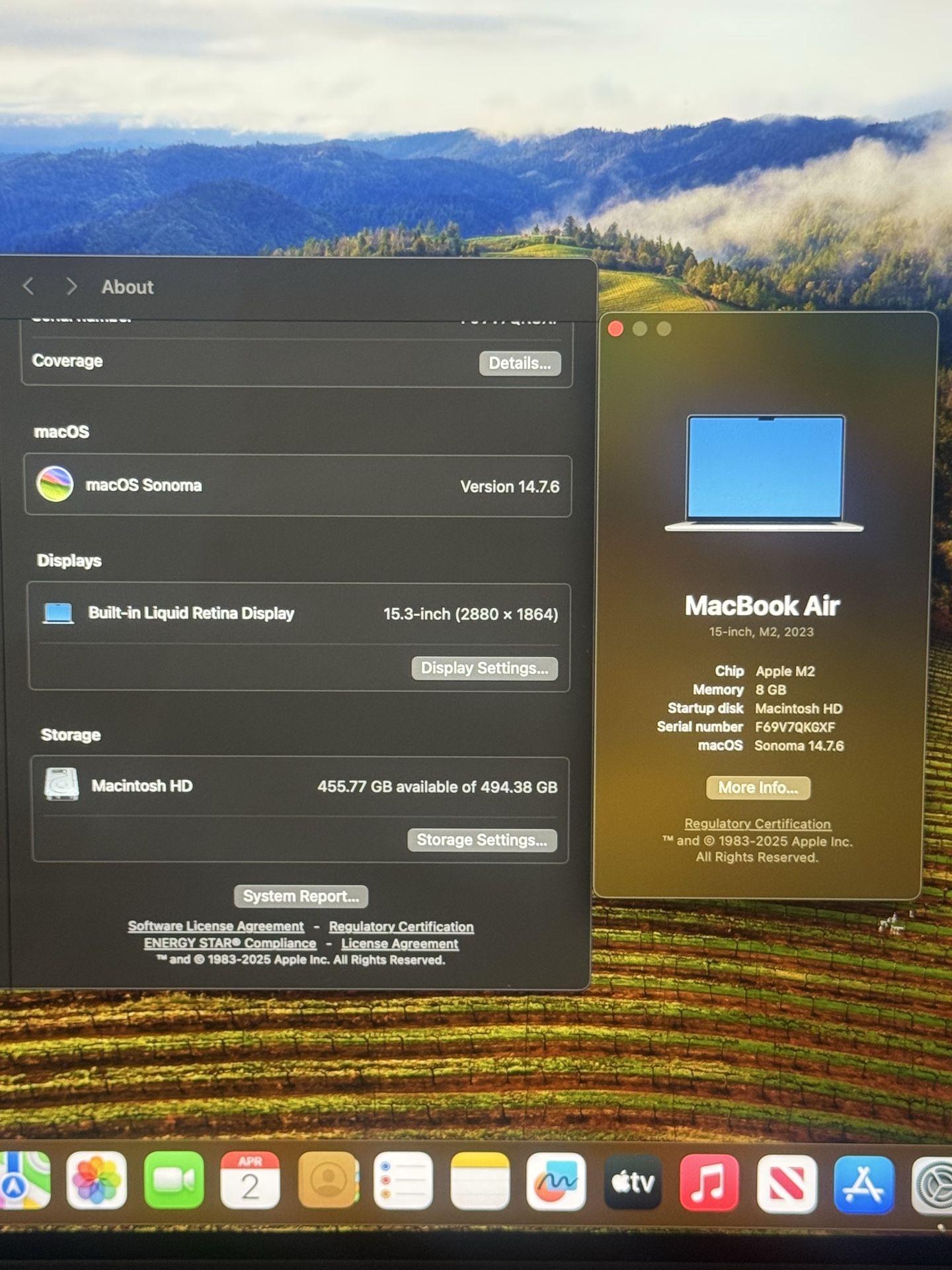Close the About This Mac window
Viewport: 952px width, 1270px height.
(615, 329)
